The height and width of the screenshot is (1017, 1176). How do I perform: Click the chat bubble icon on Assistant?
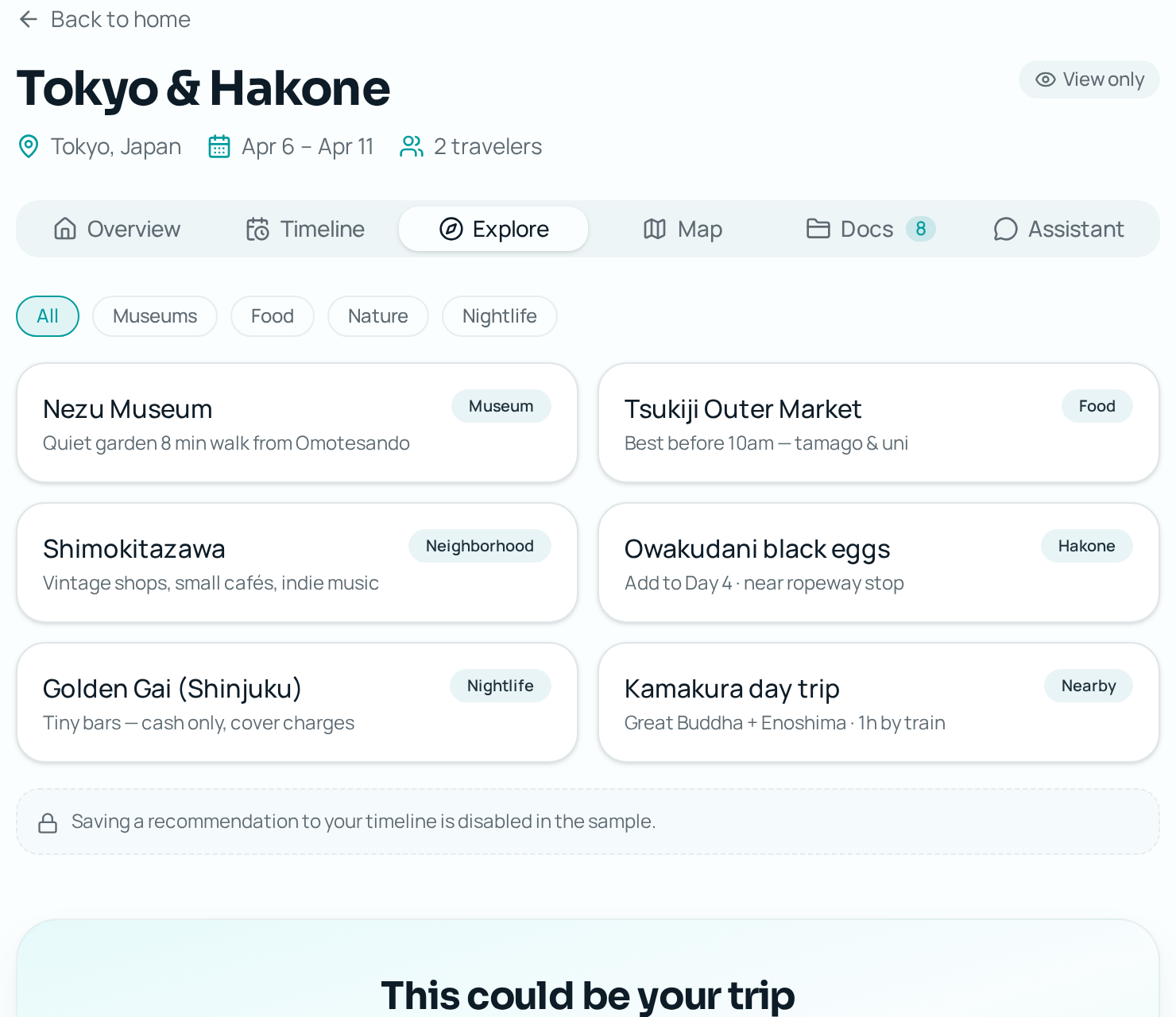click(1006, 229)
